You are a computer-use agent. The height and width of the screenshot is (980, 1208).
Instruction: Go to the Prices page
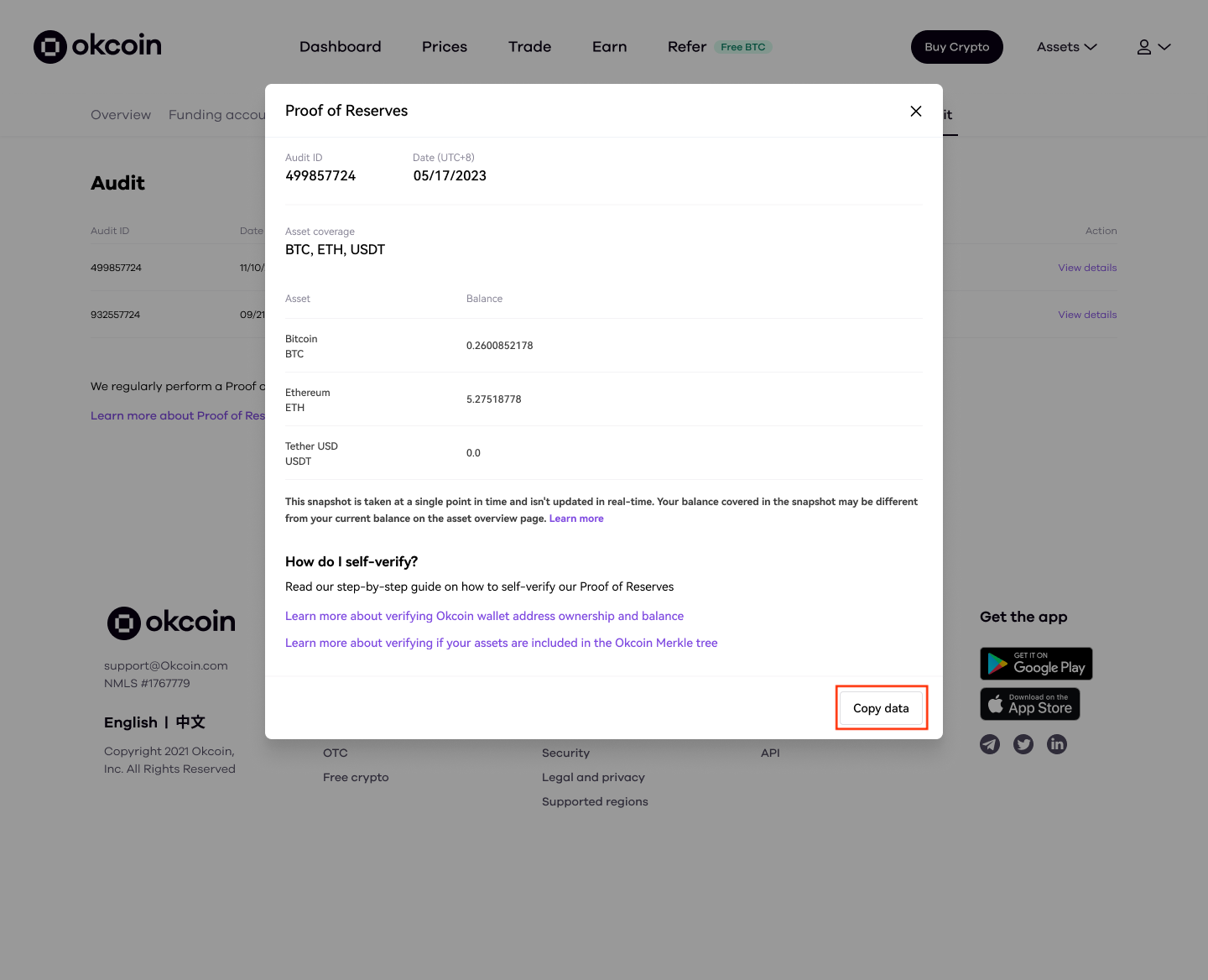[x=445, y=47]
